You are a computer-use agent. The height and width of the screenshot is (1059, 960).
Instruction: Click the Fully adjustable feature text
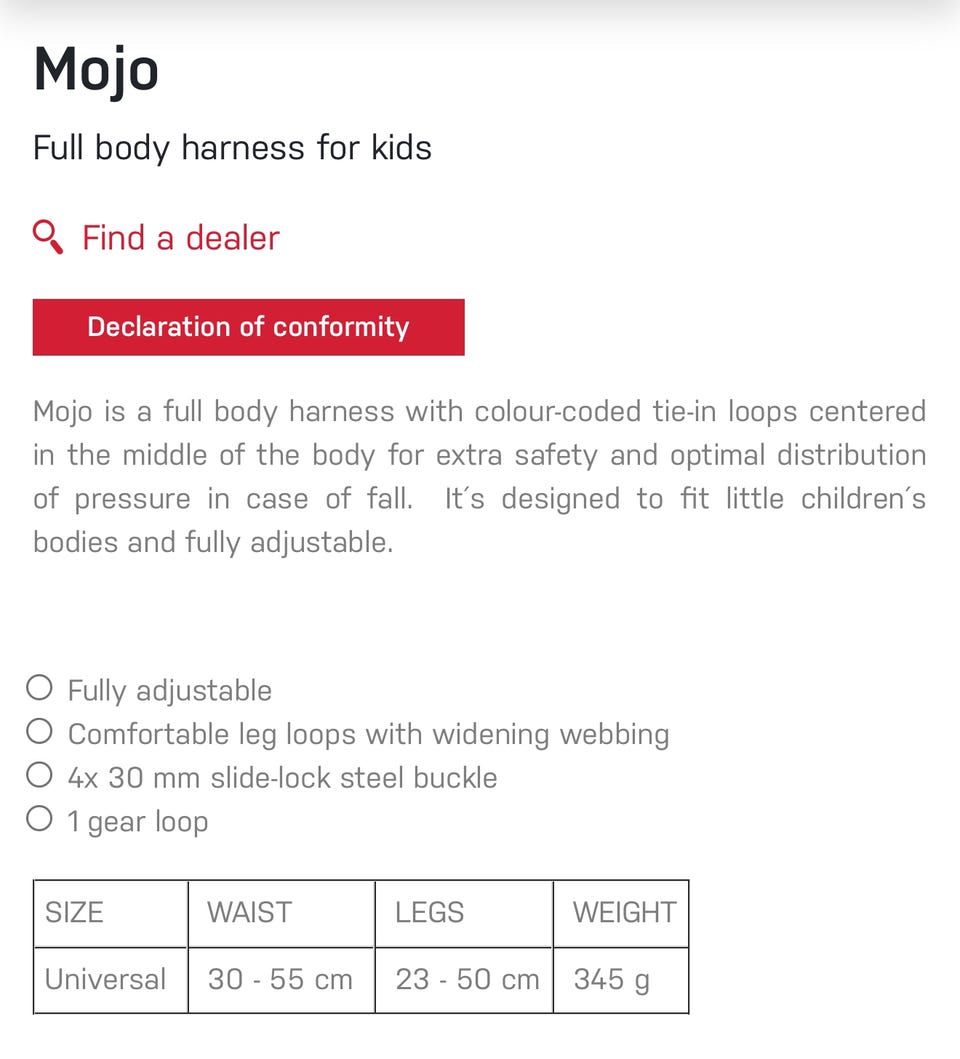[169, 690]
